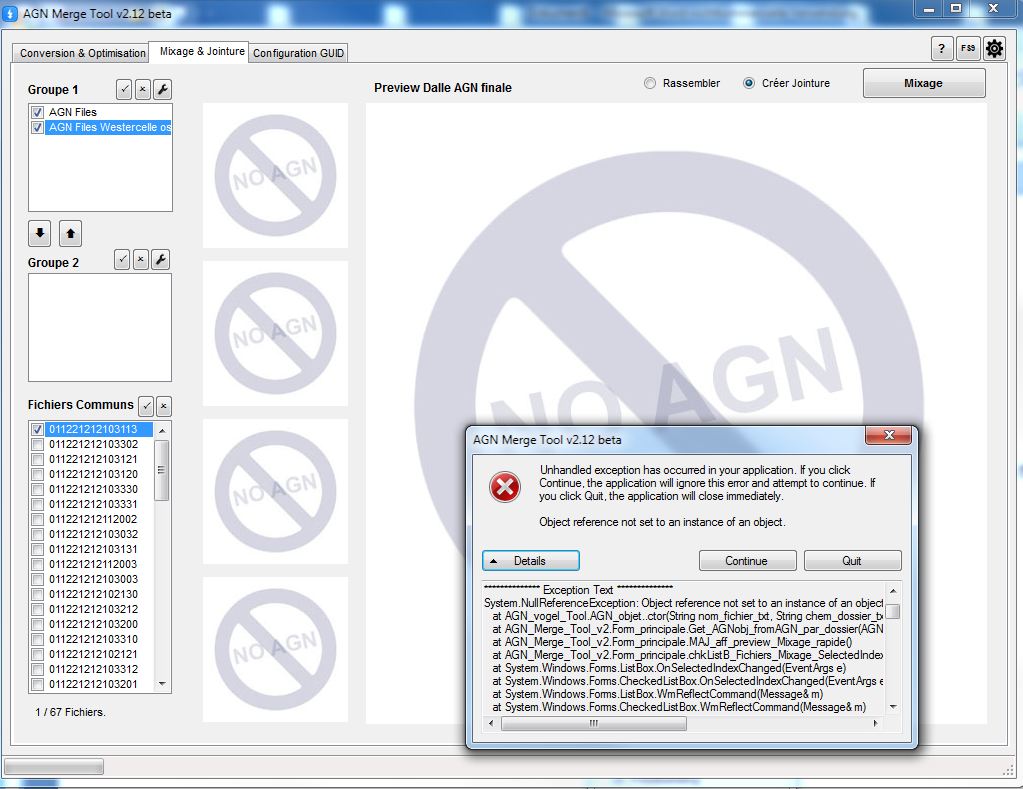Image resolution: width=1023 pixels, height=789 pixels.
Task: Select file entry 011221212102130
Action: (93, 595)
